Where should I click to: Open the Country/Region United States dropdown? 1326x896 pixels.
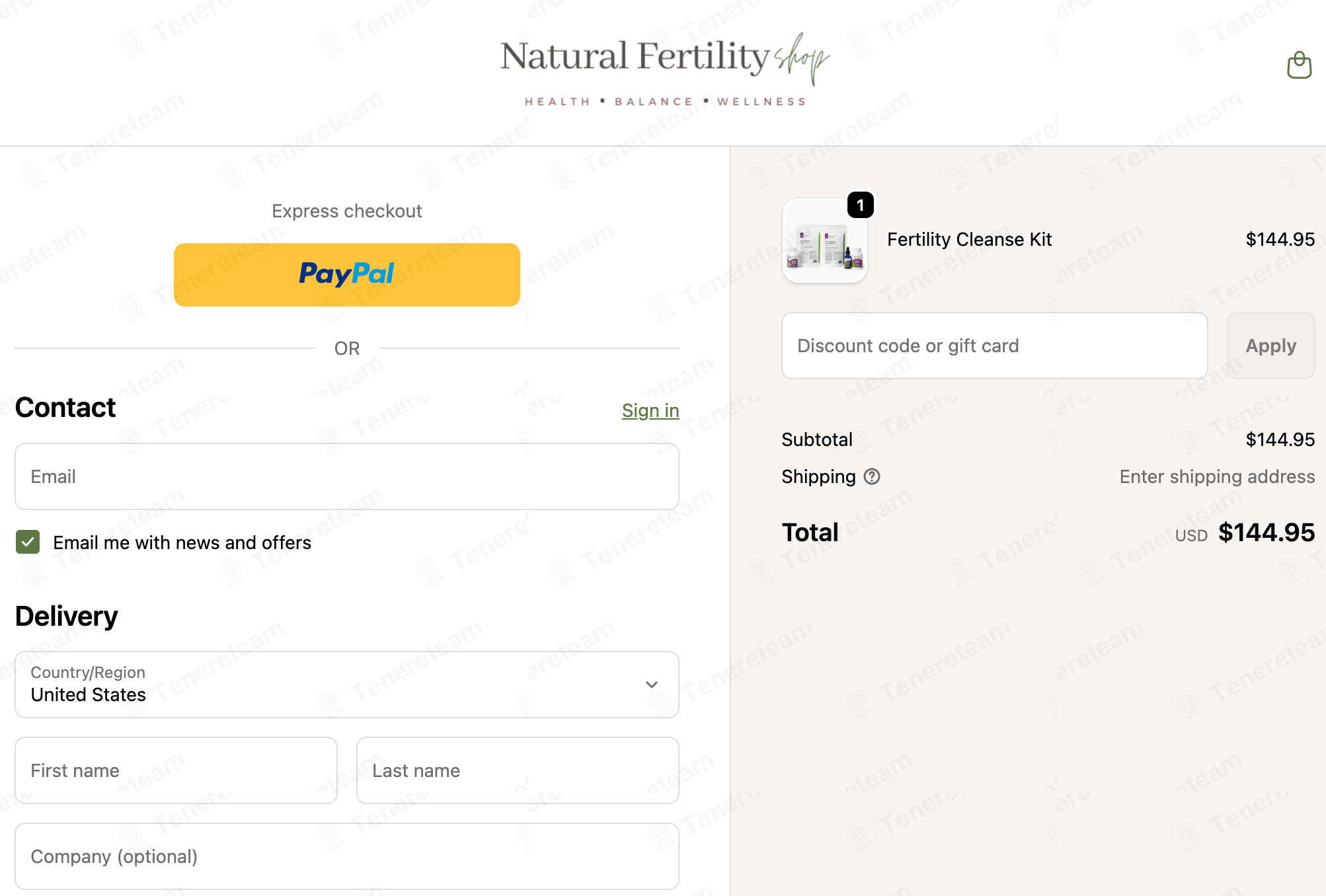[x=347, y=685]
